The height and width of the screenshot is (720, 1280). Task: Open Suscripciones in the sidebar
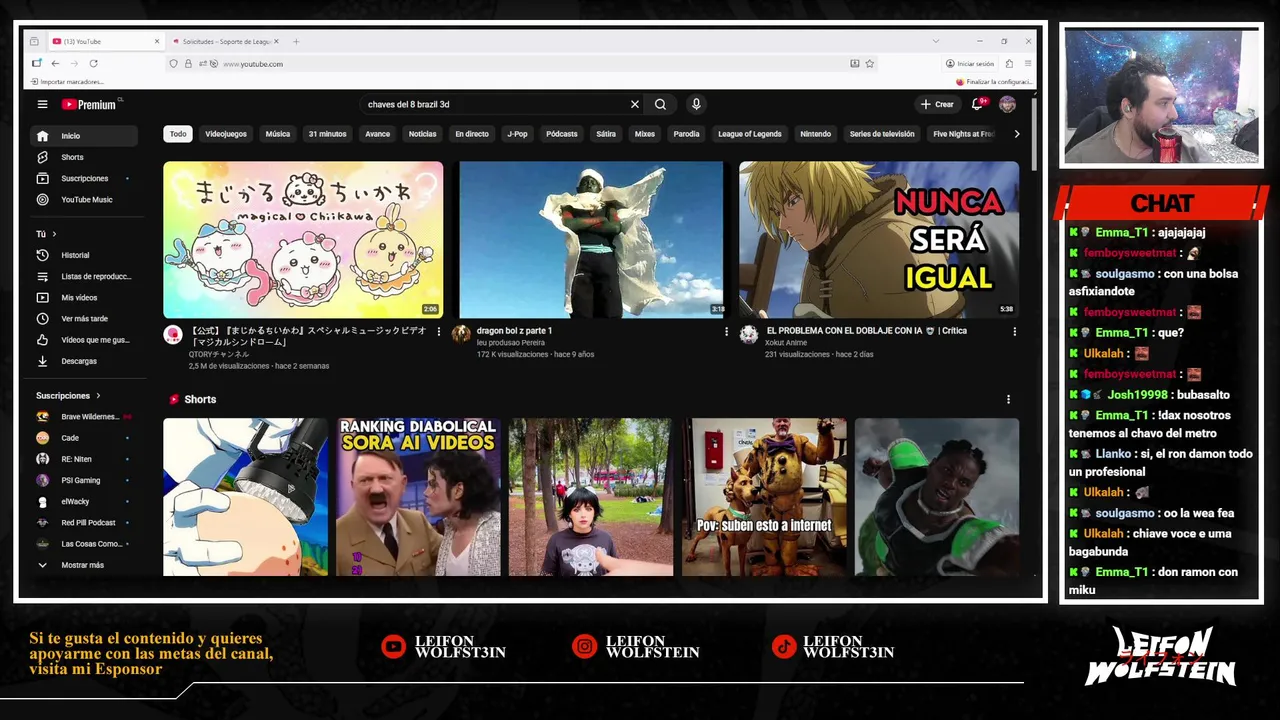(83, 178)
